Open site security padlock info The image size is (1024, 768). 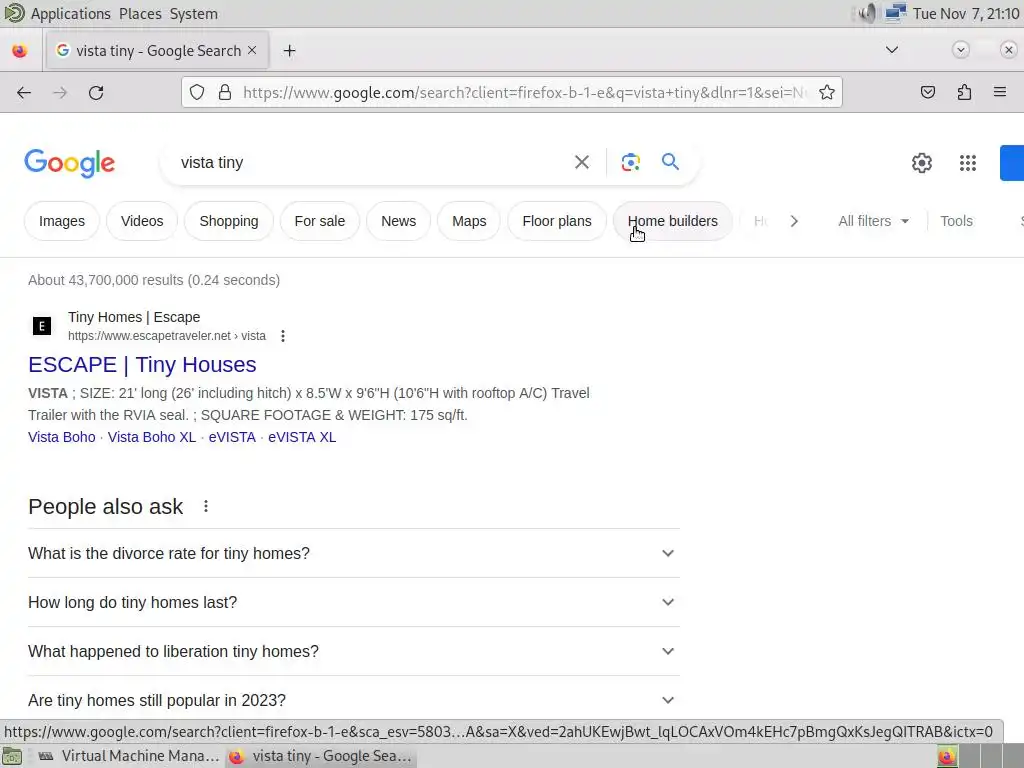(225, 93)
